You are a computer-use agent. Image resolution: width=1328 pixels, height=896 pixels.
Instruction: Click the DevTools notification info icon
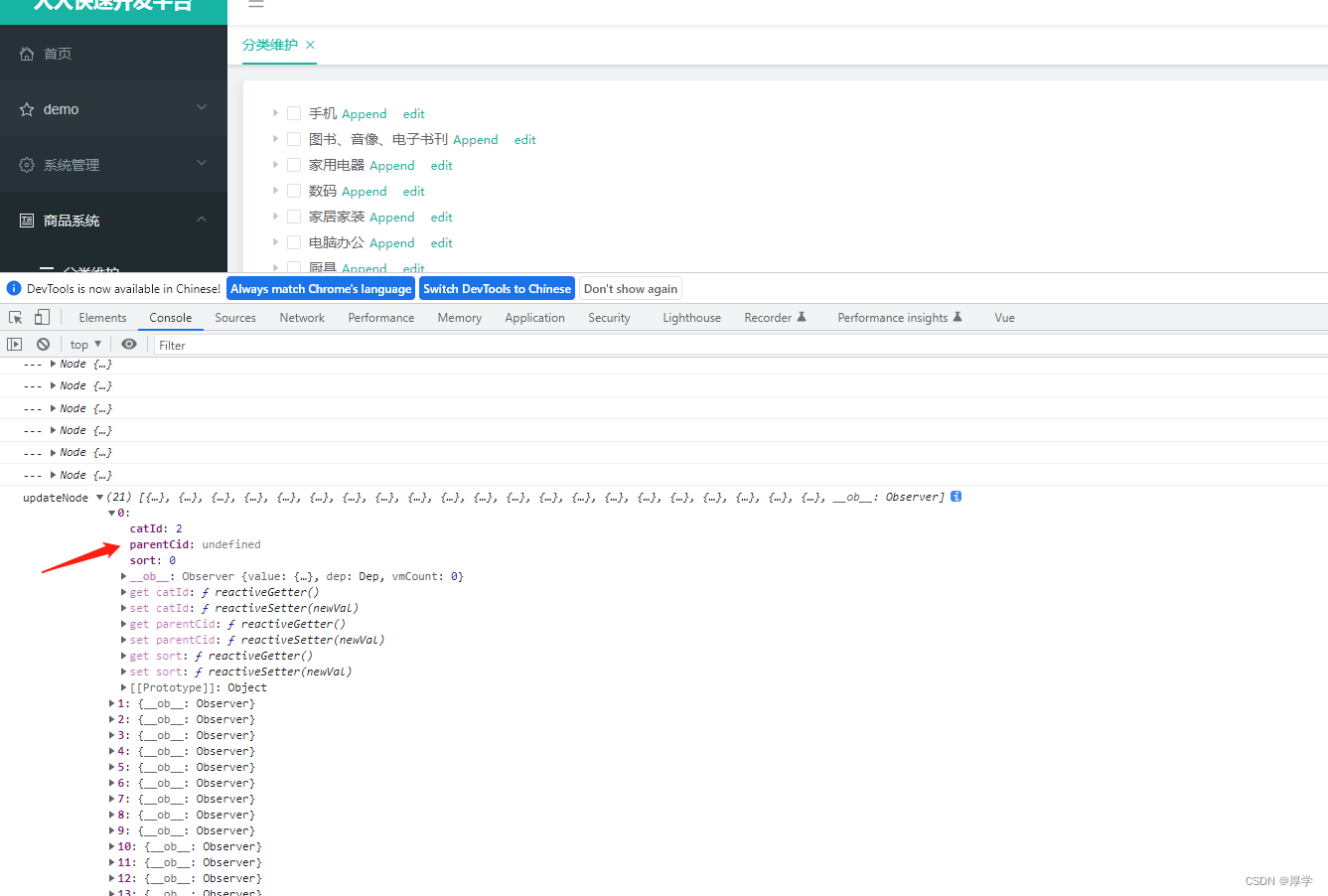[14, 289]
